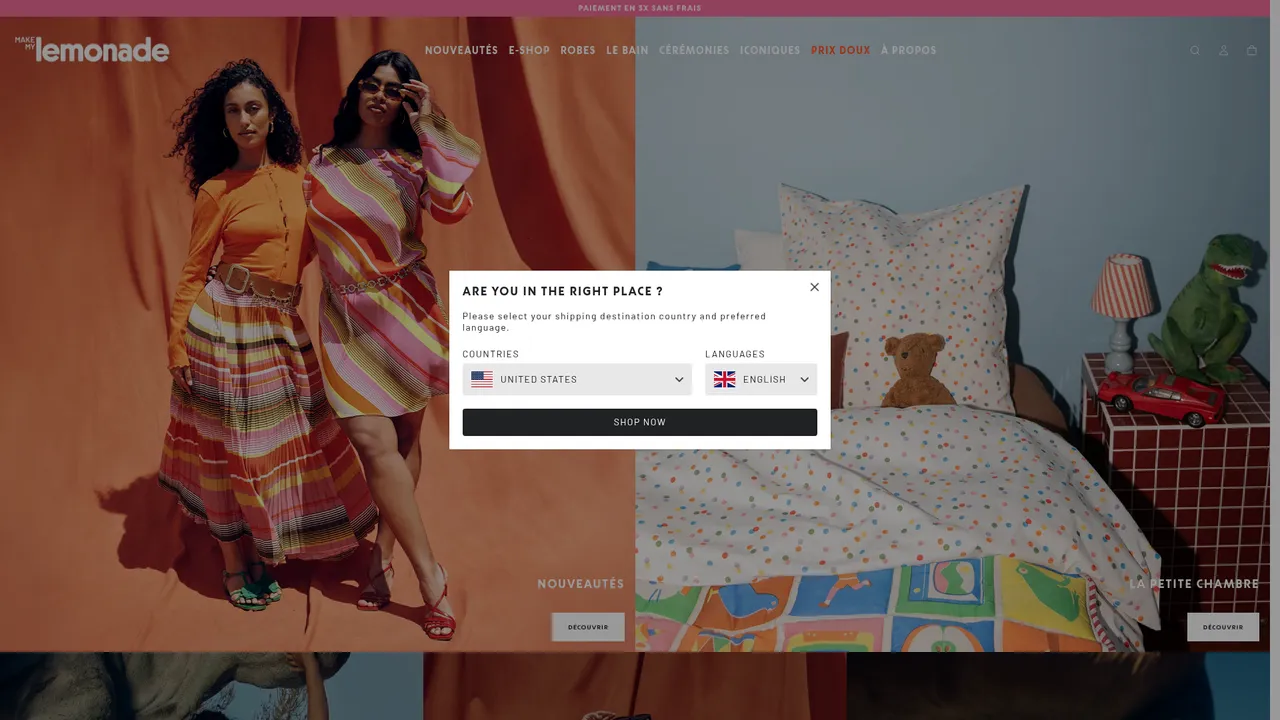Image resolution: width=1280 pixels, height=720 pixels.
Task: Open the Cérémonies menu item
Action: [694, 50]
